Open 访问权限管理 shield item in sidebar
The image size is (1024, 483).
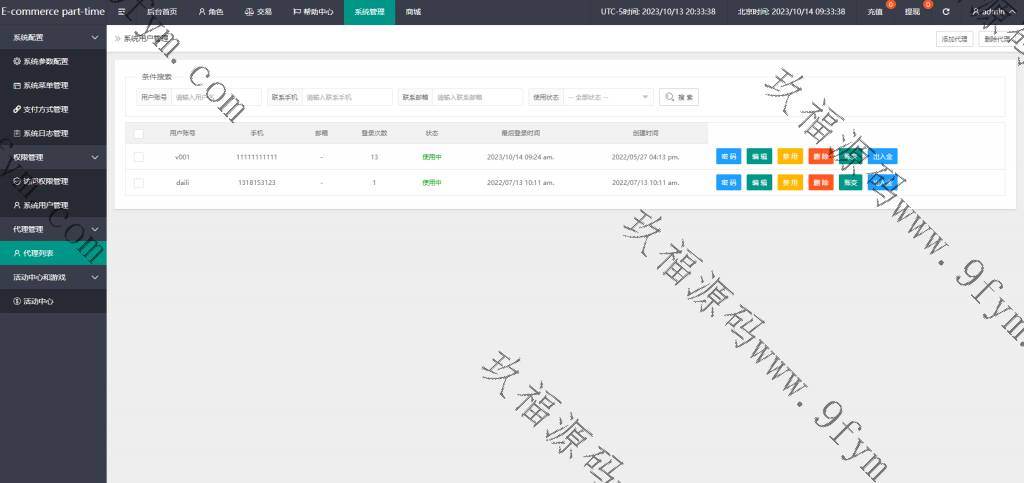46,181
